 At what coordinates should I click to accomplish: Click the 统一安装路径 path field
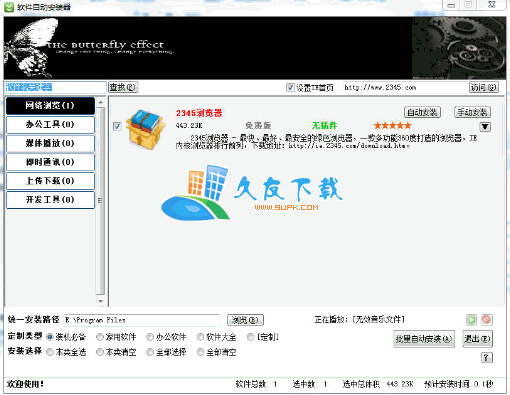point(142,320)
